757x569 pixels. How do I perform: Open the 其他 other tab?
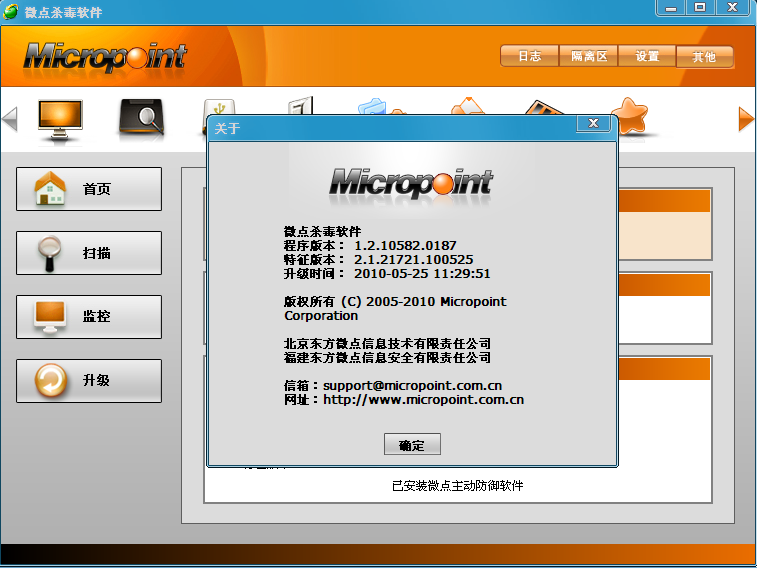tap(704, 57)
